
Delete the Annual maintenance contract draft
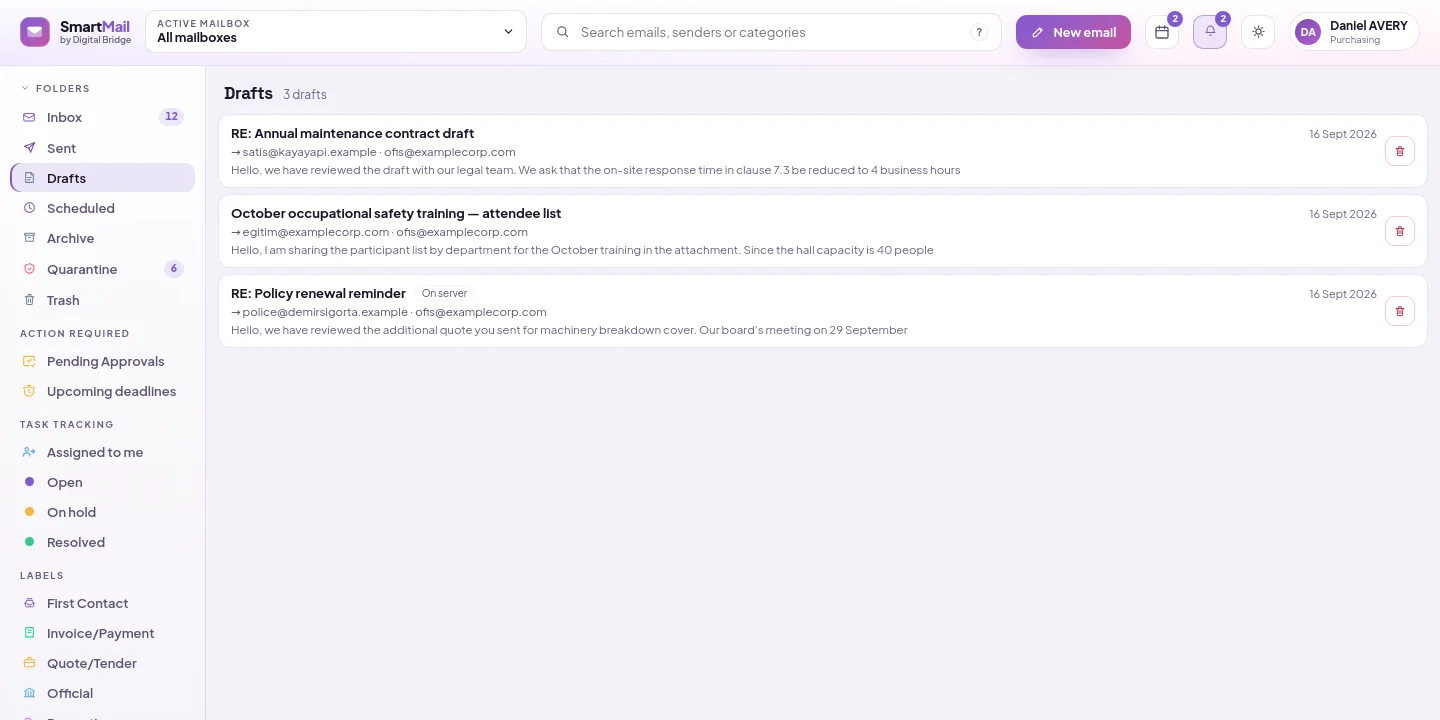point(1400,151)
